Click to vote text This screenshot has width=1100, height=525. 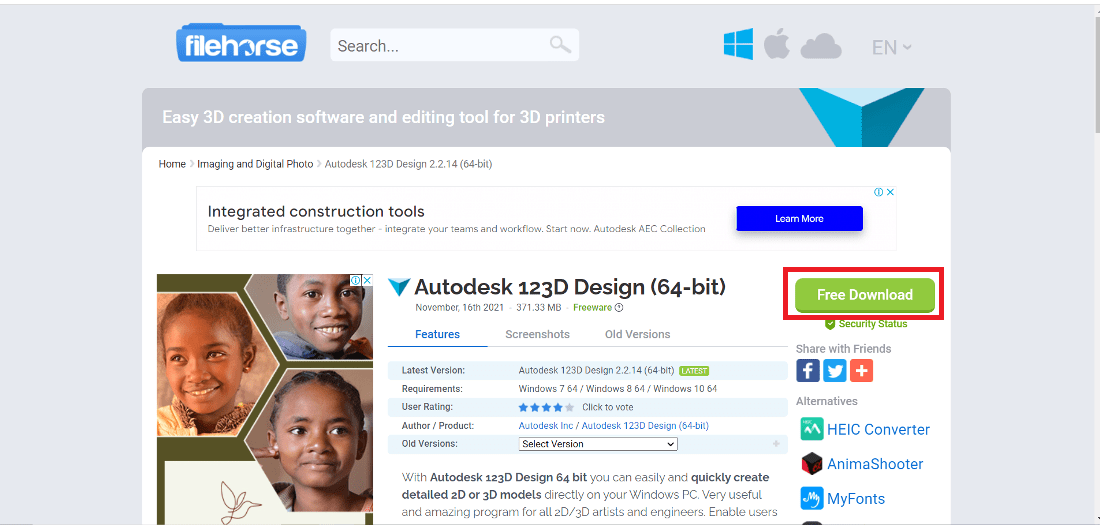pyautogui.click(x=608, y=407)
